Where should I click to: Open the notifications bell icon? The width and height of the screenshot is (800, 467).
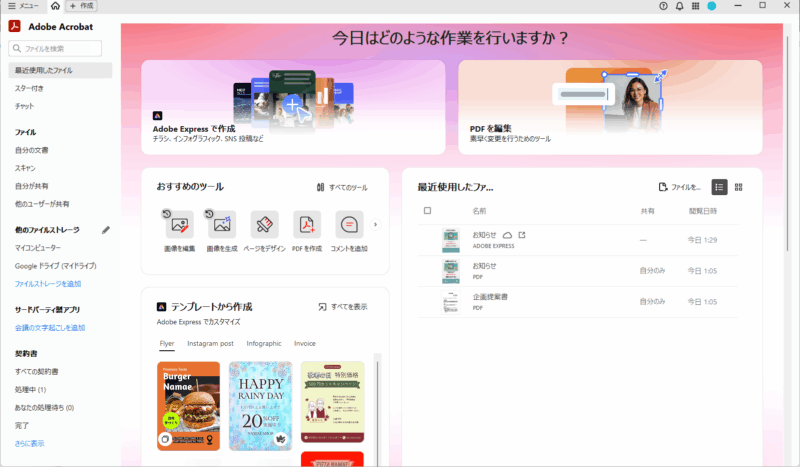(680, 6)
